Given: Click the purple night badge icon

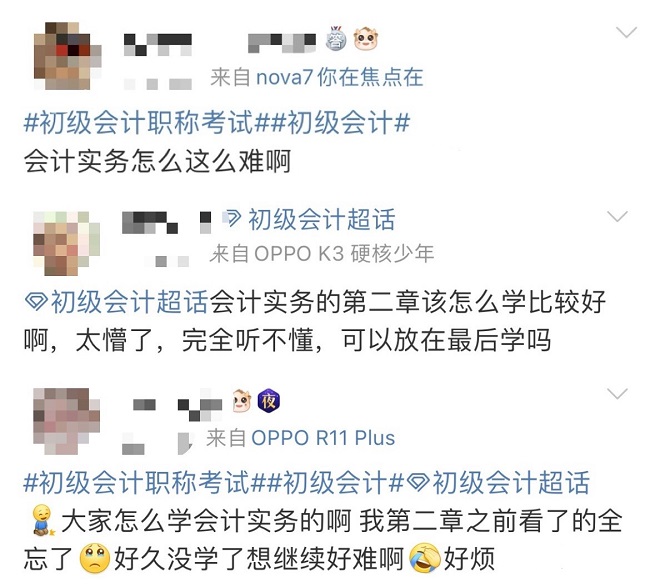Looking at the screenshot, I should pos(269,401).
